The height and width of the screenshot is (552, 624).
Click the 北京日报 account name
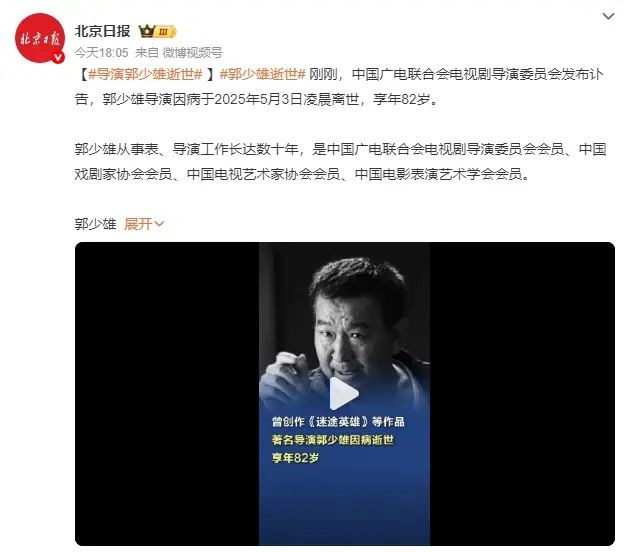[x=103, y=31]
